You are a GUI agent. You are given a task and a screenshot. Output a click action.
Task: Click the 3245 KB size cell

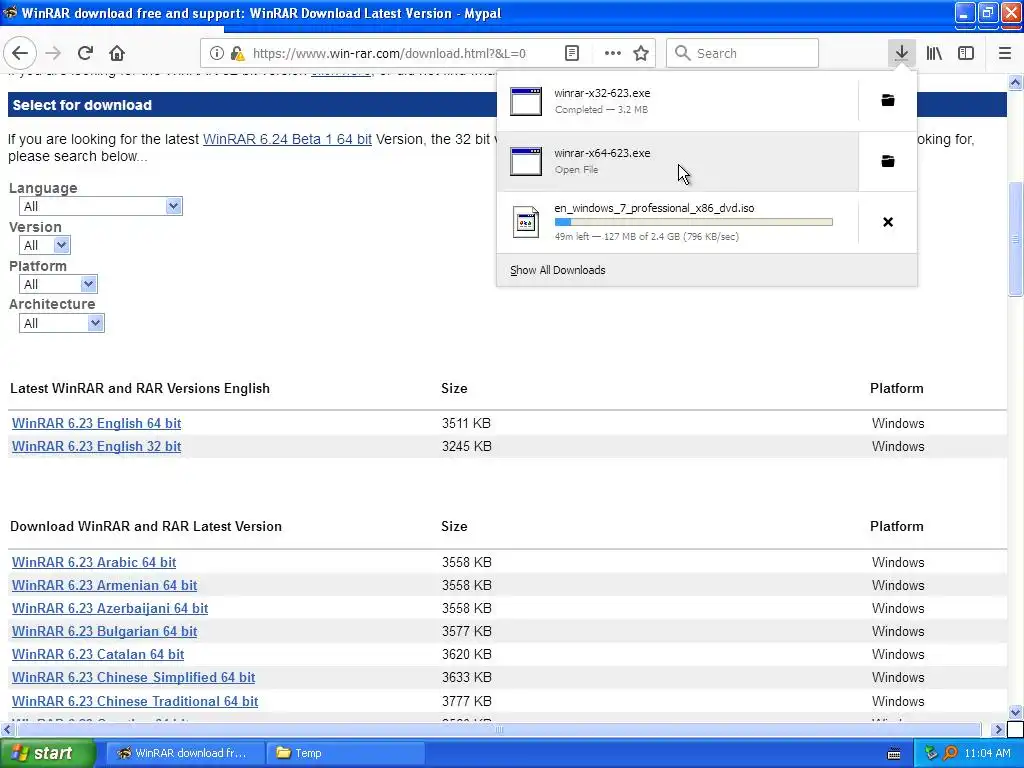(x=466, y=446)
